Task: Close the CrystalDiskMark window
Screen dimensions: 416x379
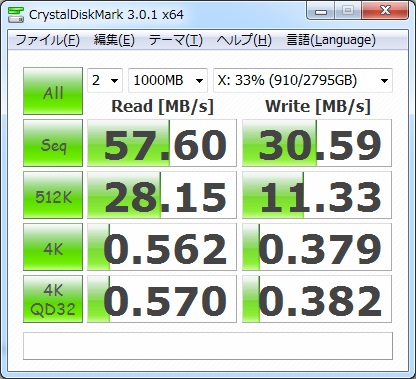Action: coord(385,11)
